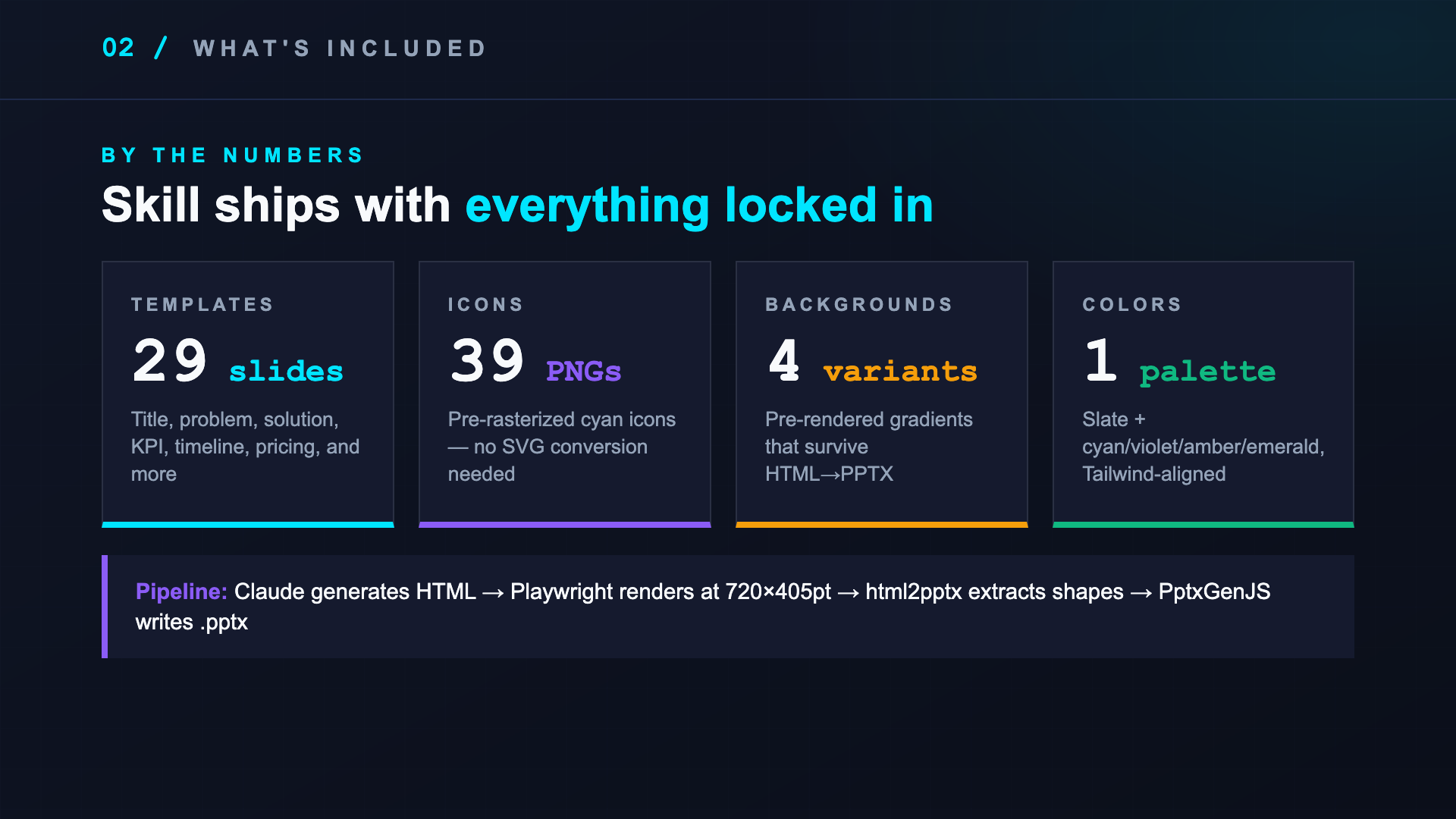Click the cyan accent bar under Templates card
Screen dimensions: 1456x819
(248, 525)
